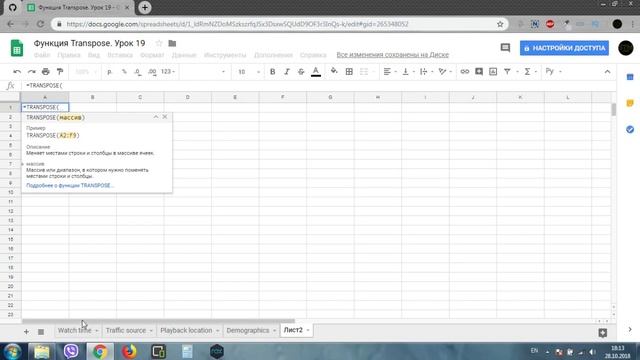
Task: Open the Functions sigma dropdown
Action: (530, 71)
